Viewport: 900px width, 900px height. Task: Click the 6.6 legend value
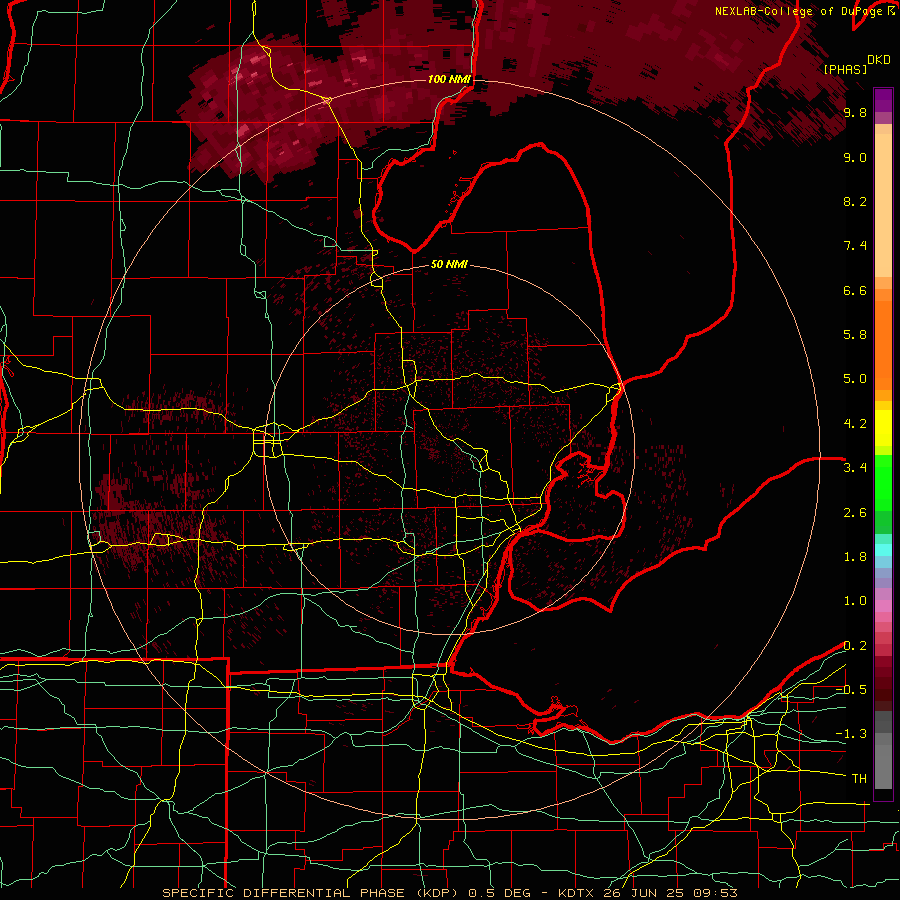coord(855,290)
